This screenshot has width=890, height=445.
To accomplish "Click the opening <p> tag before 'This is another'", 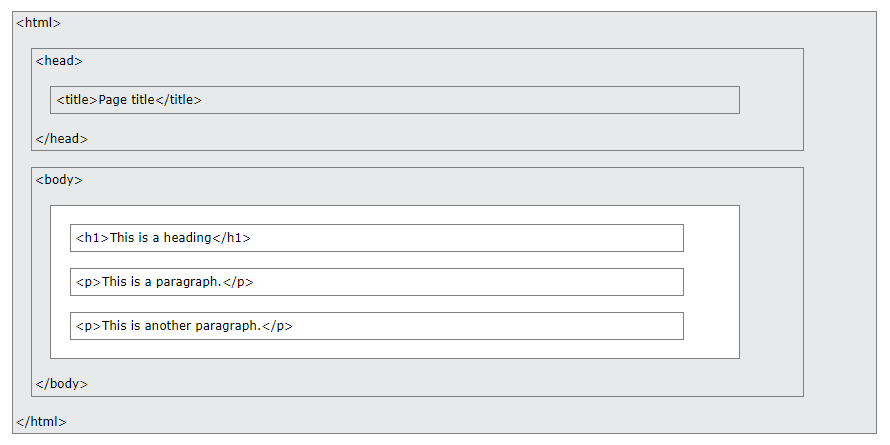I will click(89, 326).
